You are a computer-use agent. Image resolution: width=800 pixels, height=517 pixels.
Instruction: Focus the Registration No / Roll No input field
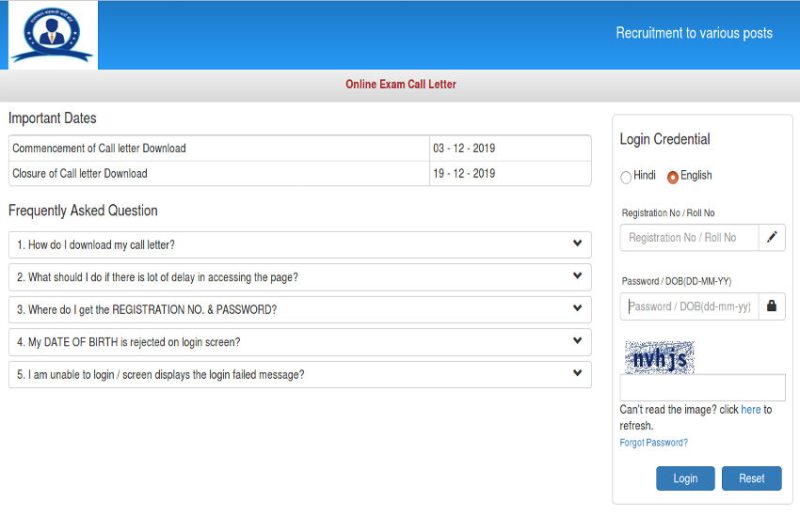coord(689,238)
